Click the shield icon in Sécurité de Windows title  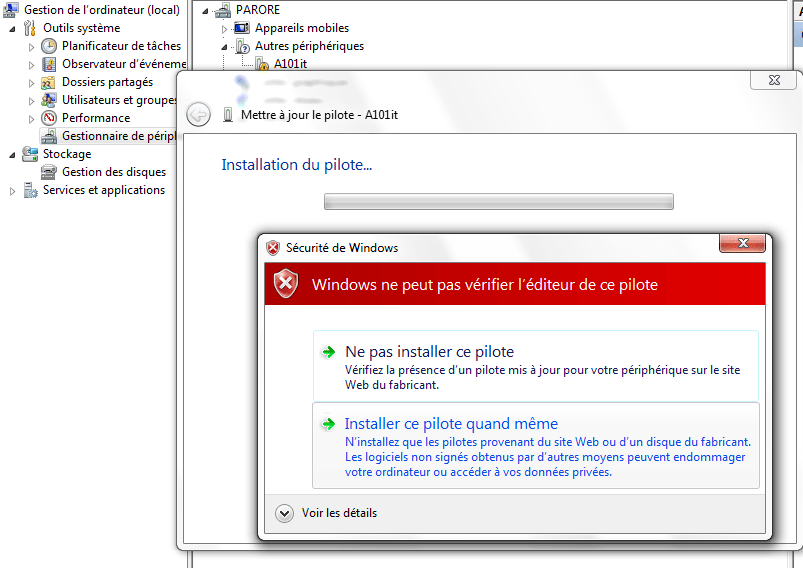[273, 248]
